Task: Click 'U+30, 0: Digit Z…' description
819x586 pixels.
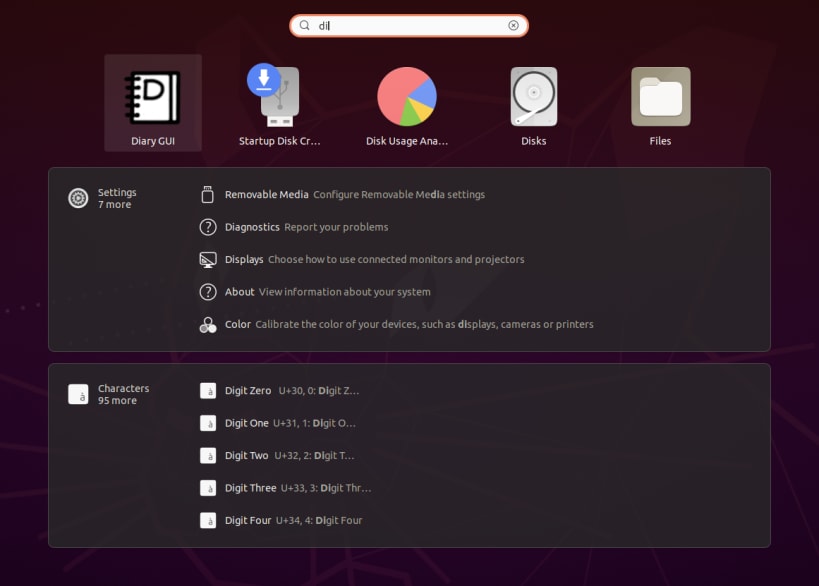Action: pos(319,391)
